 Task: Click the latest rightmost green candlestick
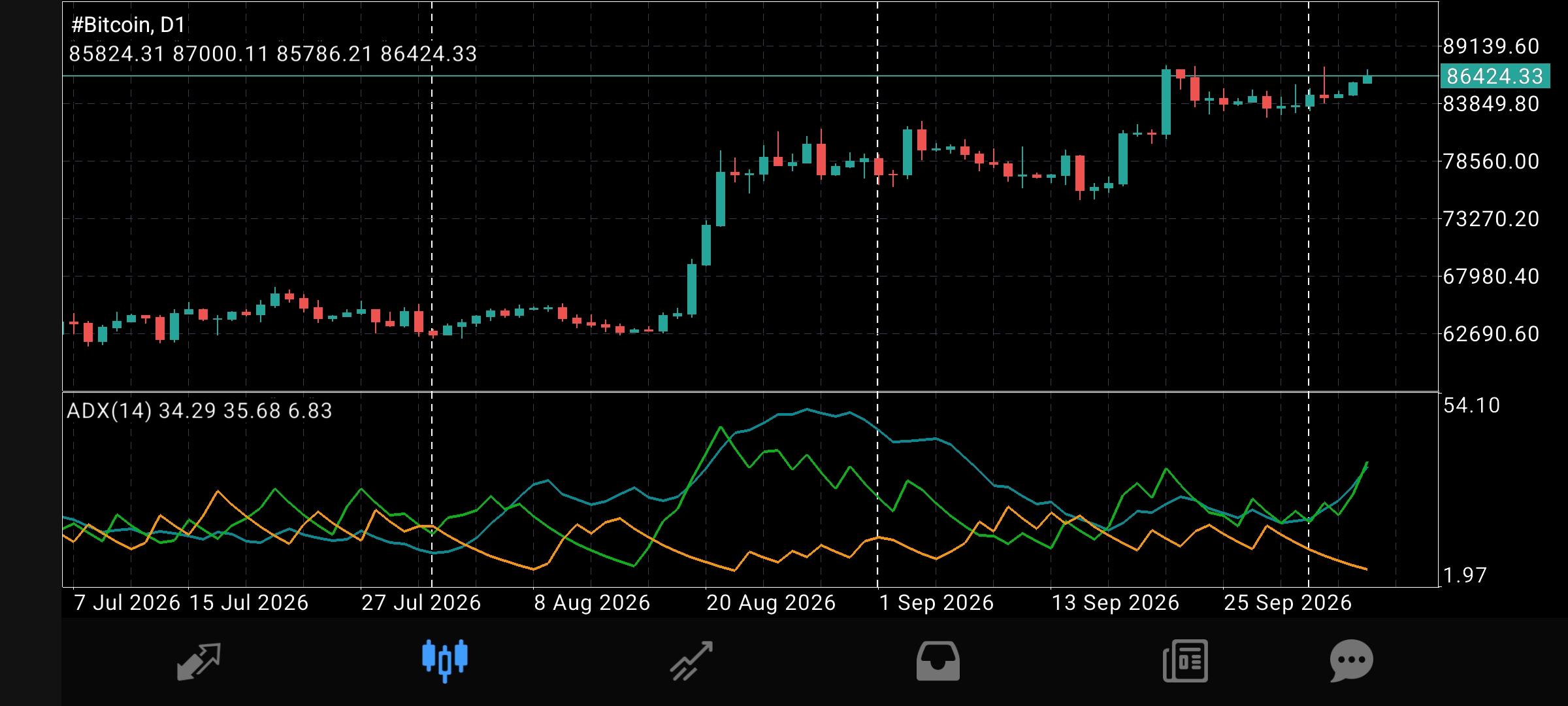point(1367,78)
